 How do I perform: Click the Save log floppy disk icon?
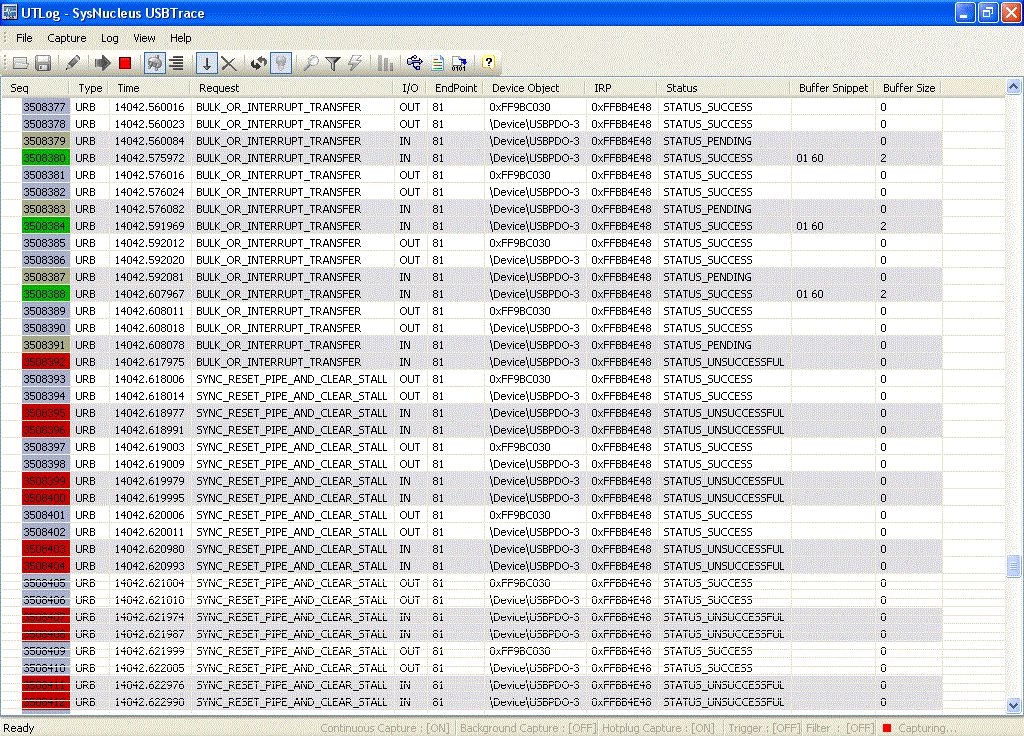point(43,63)
